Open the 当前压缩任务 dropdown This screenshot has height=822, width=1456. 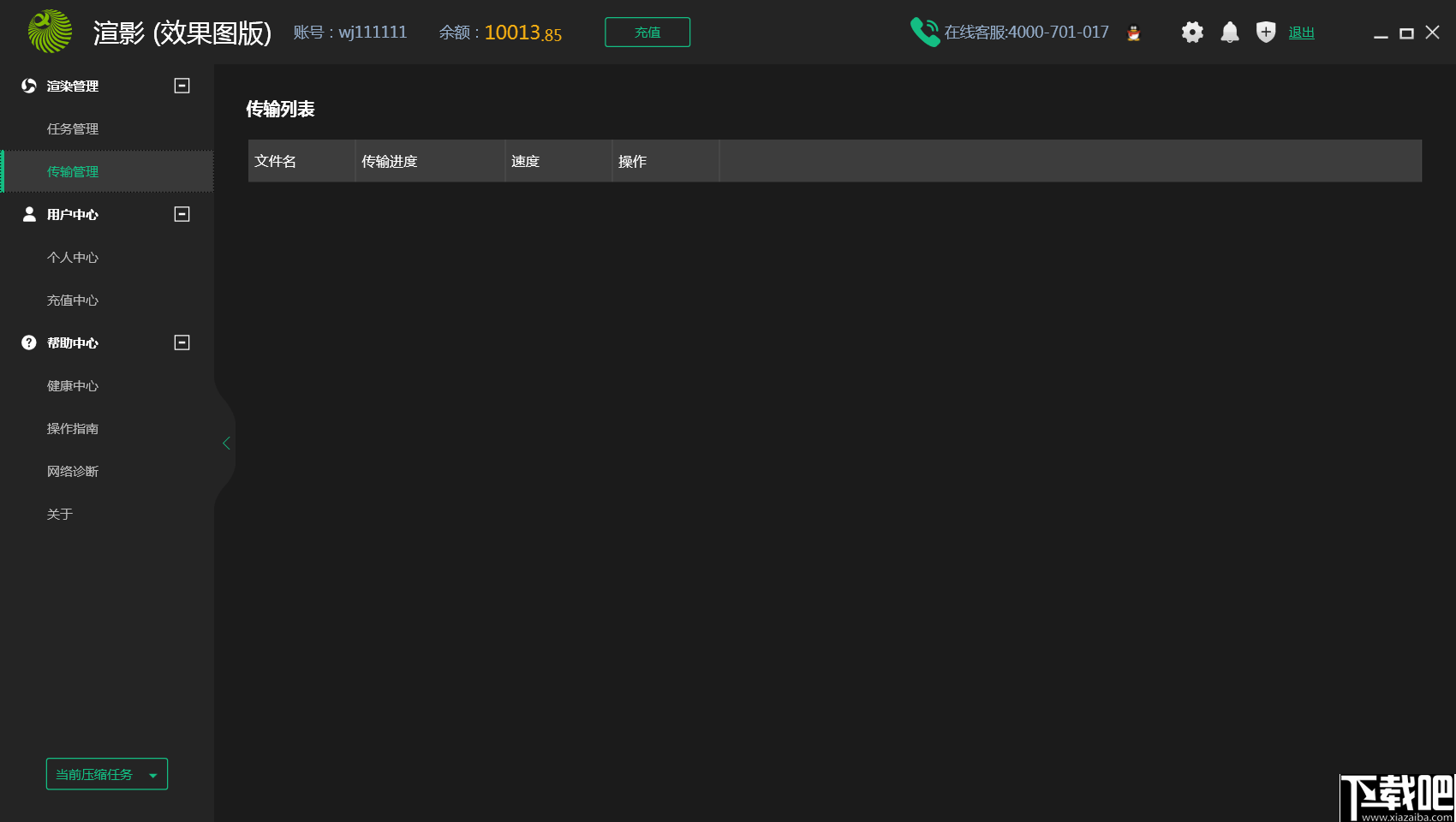tap(107, 774)
